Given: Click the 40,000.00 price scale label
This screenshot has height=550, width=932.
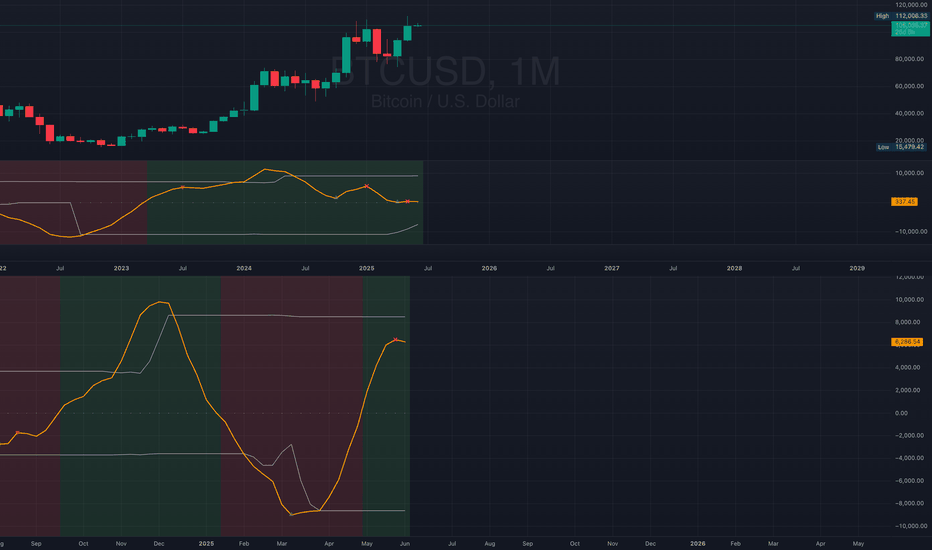Looking at the screenshot, I should 909,113.
